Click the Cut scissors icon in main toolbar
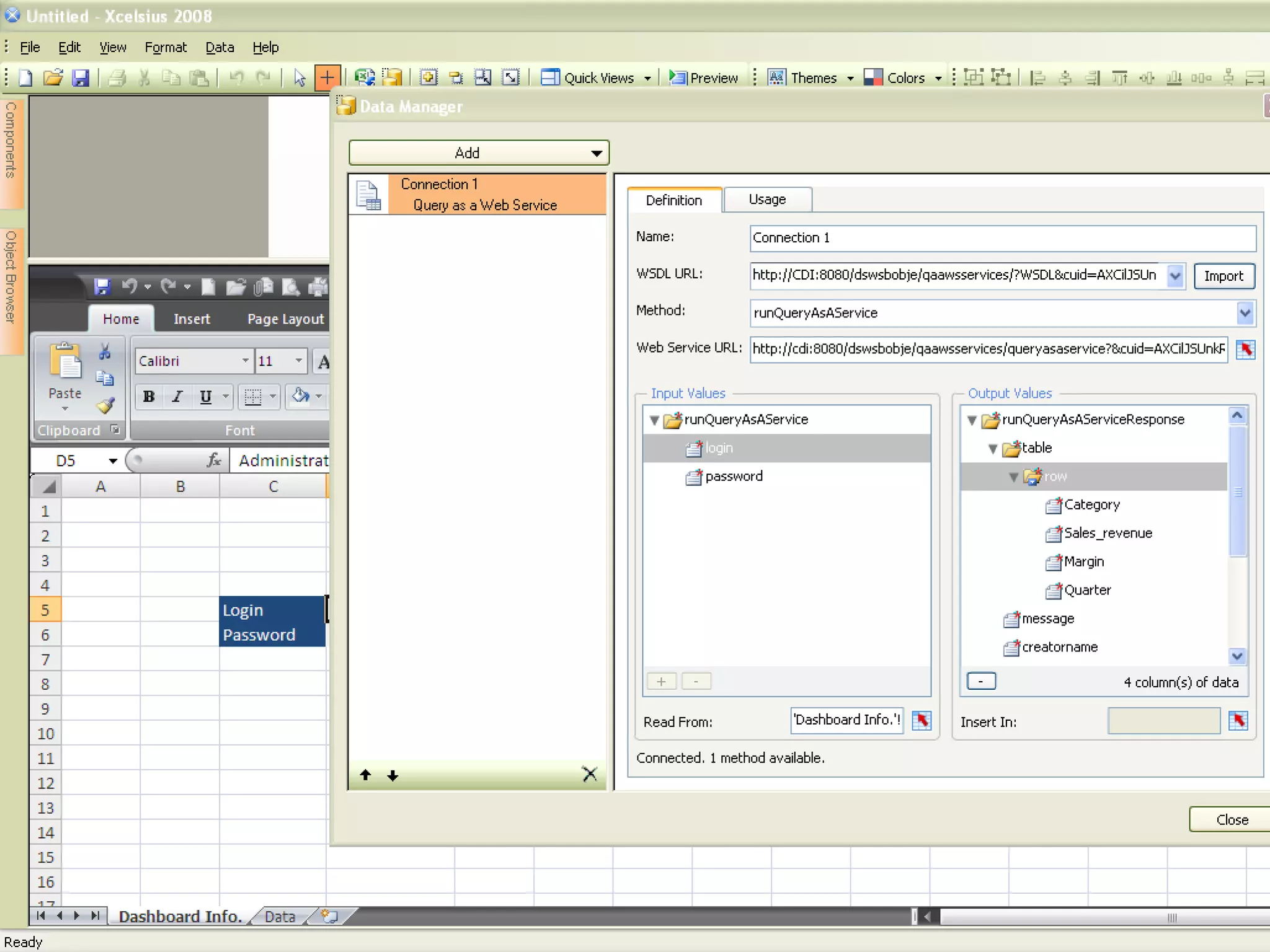The height and width of the screenshot is (952, 1270). (x=144, y=77)
